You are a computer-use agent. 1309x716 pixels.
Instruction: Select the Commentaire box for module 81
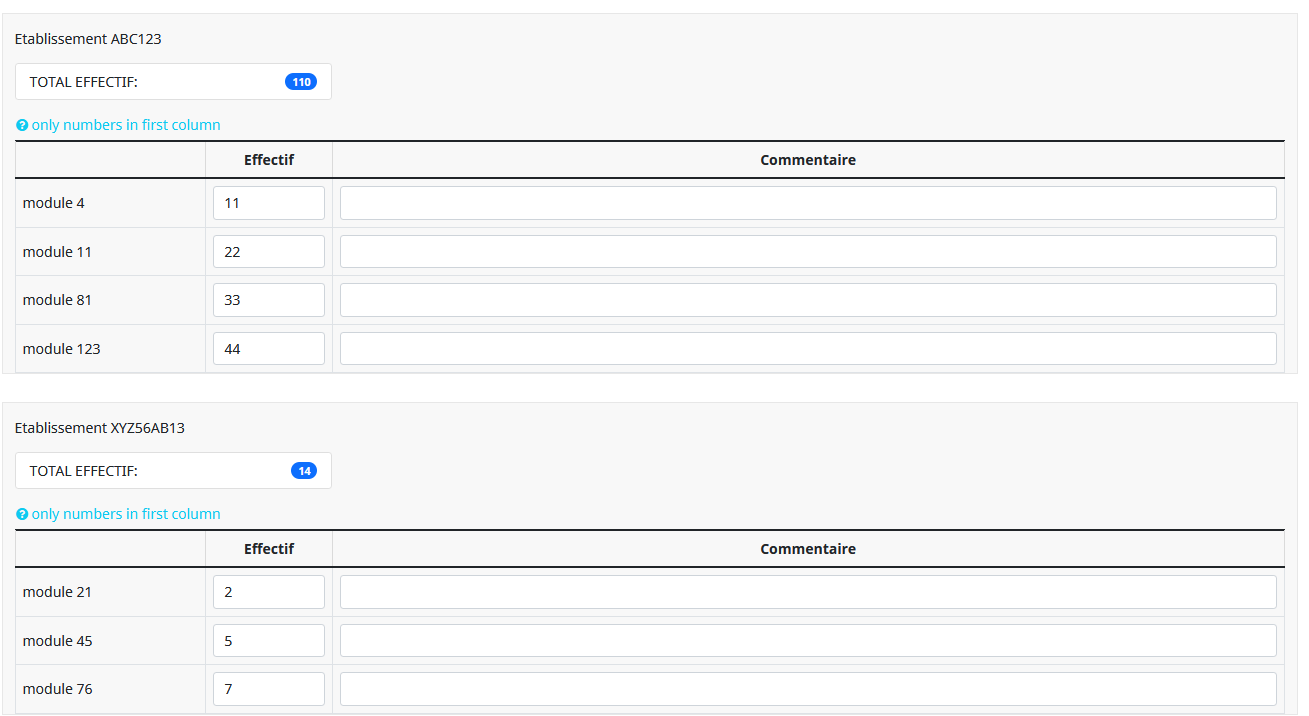pos(808,300)
